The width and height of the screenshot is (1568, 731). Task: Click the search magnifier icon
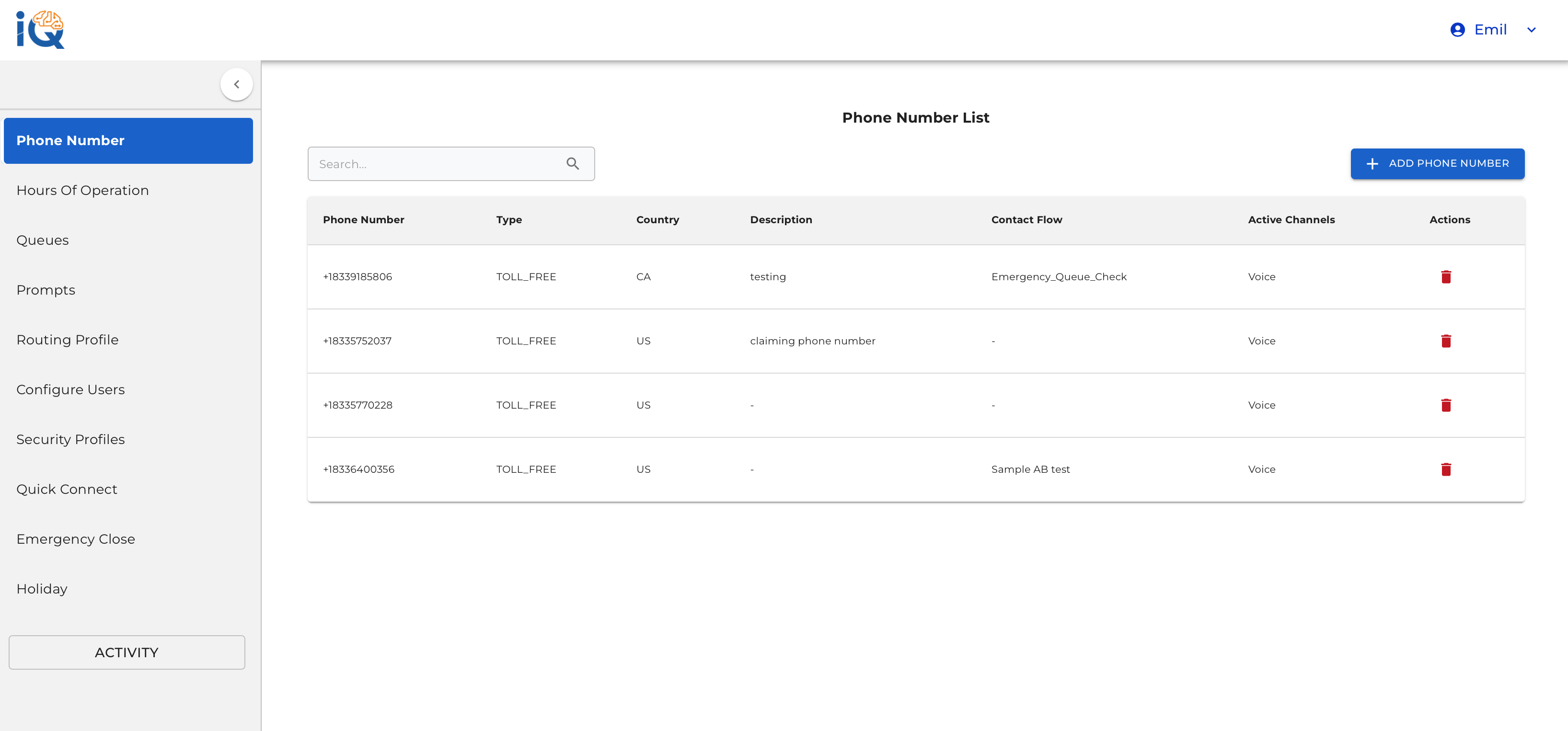(572, 164)
